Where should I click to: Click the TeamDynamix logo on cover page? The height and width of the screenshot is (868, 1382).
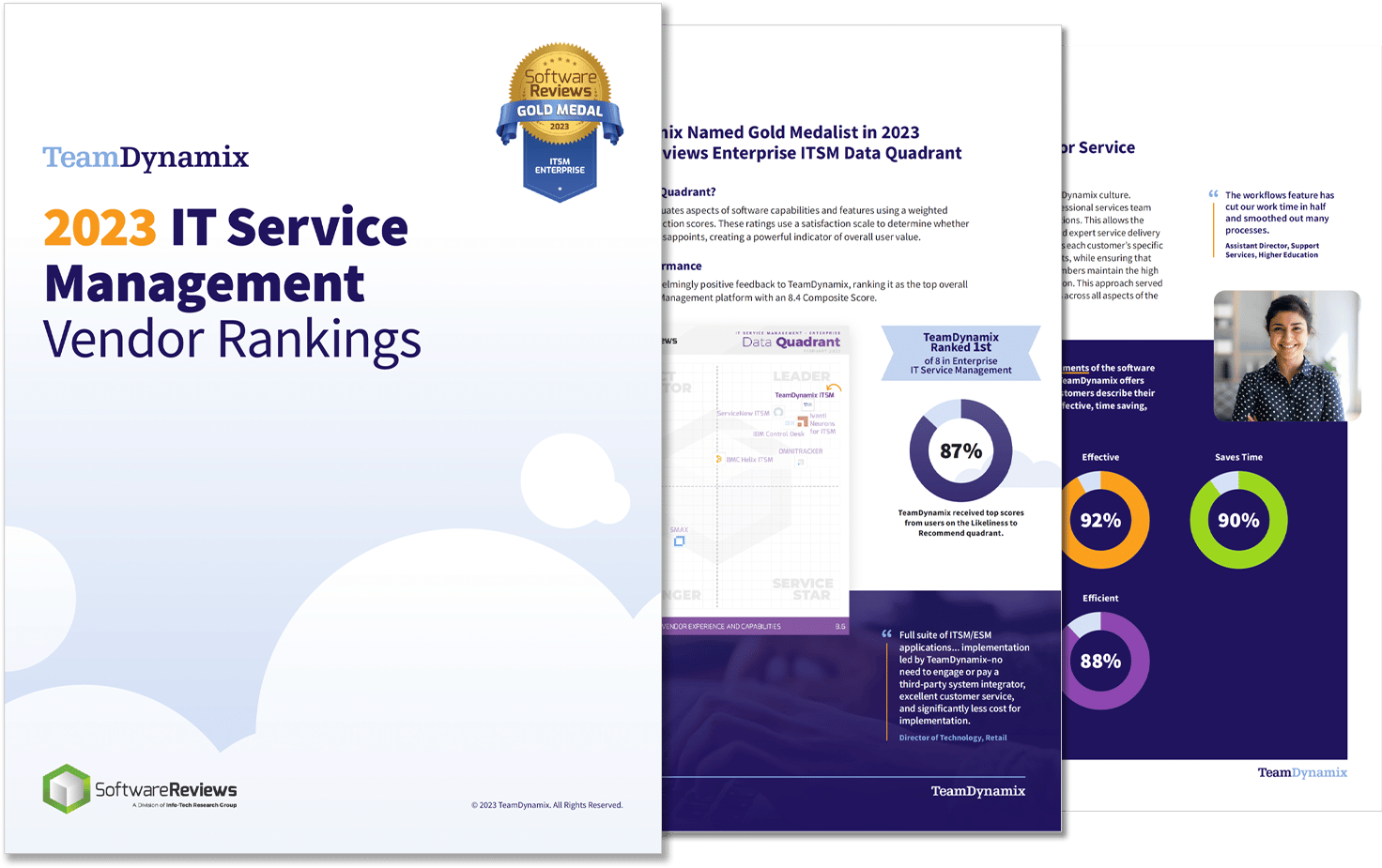point(146,158)
